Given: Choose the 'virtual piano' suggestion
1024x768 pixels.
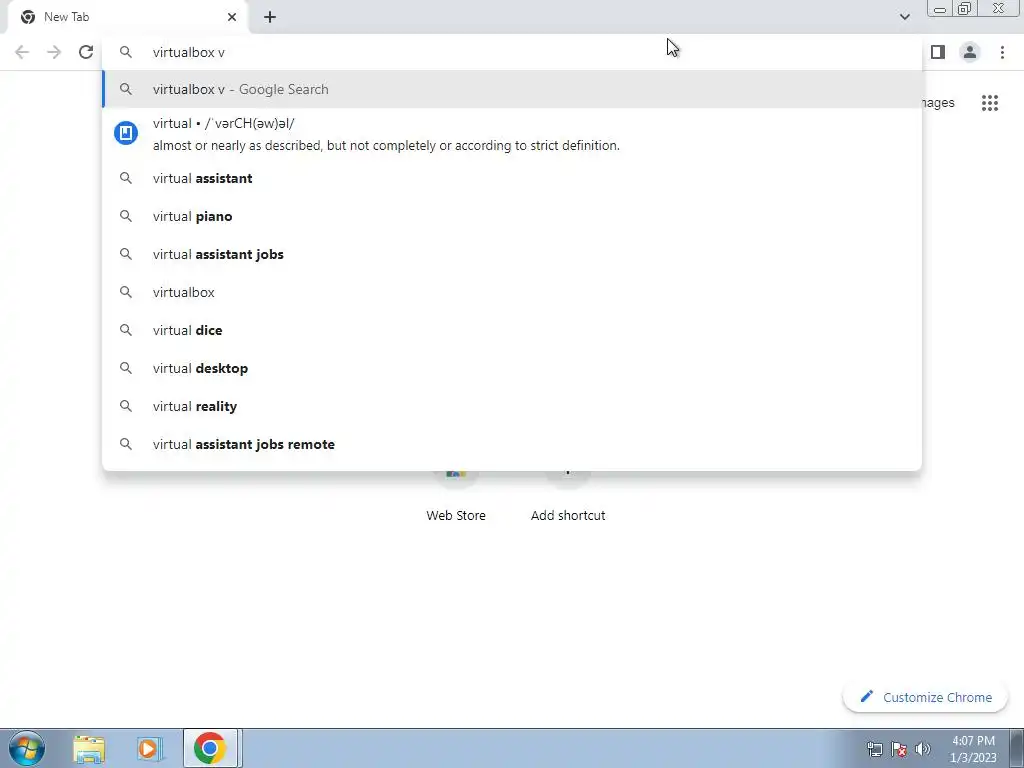Looking at the screenshot, I should pyautogui.click(x=512, y=216).
